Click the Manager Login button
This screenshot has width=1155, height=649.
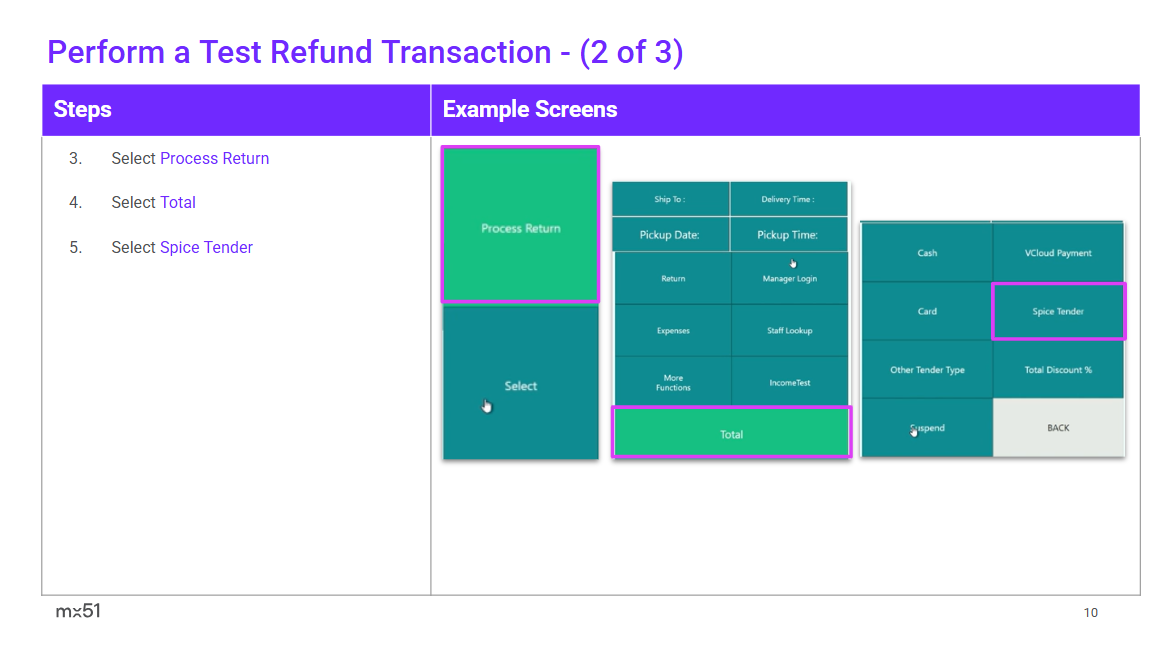point(789,279)
